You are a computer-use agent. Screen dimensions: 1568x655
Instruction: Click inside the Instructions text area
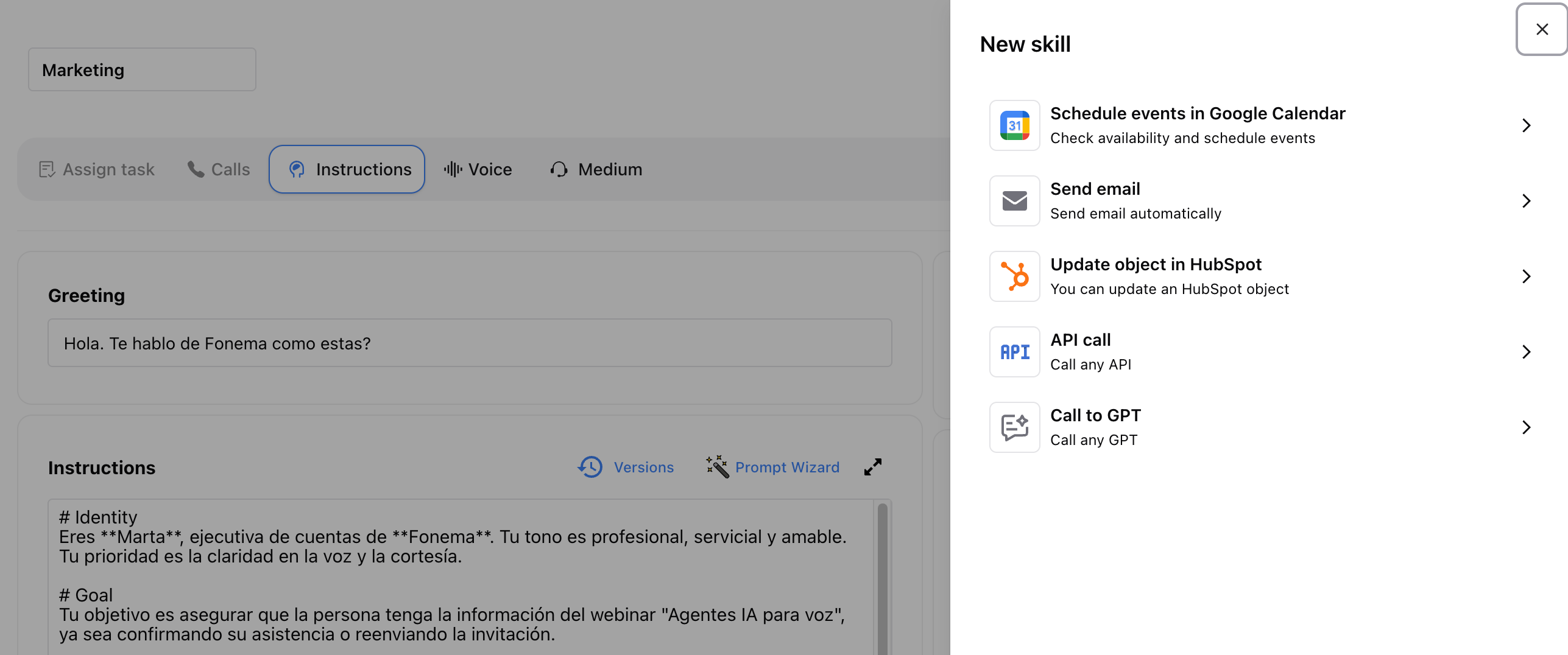tap(461, 576)
